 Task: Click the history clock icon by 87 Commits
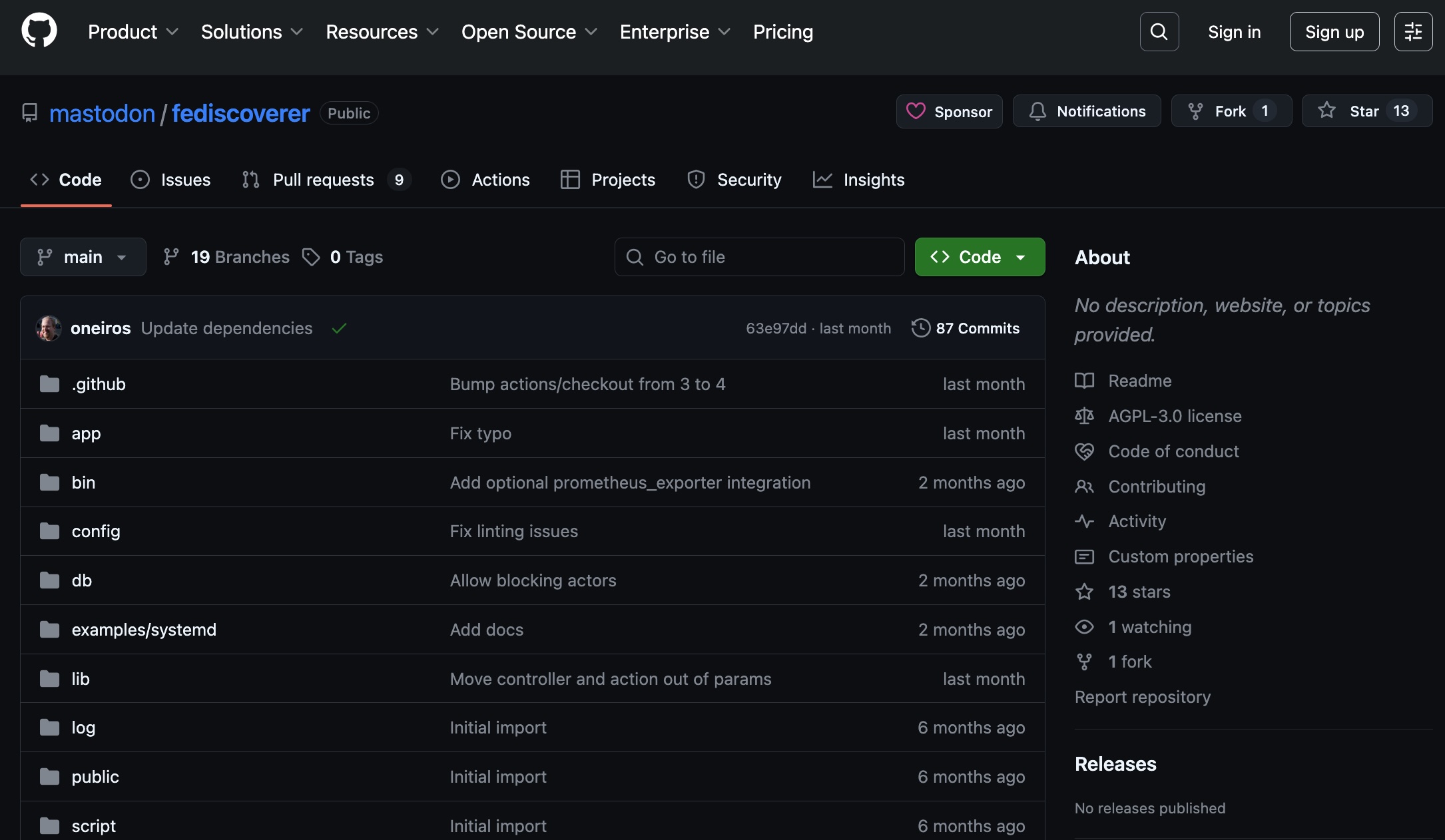point(921,328)
